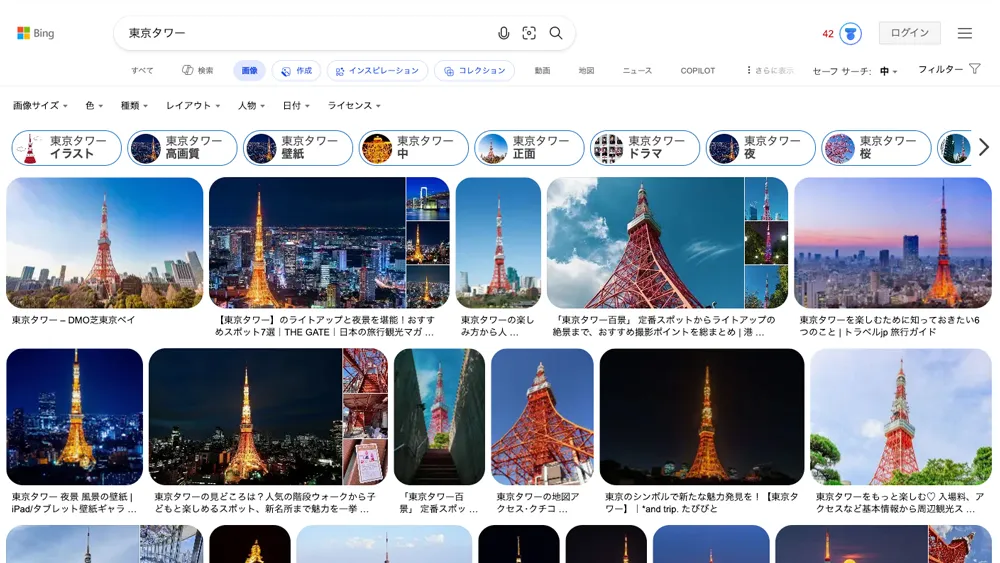Select the 東京タワー イラスト suggestion chip

click(66, 148)
